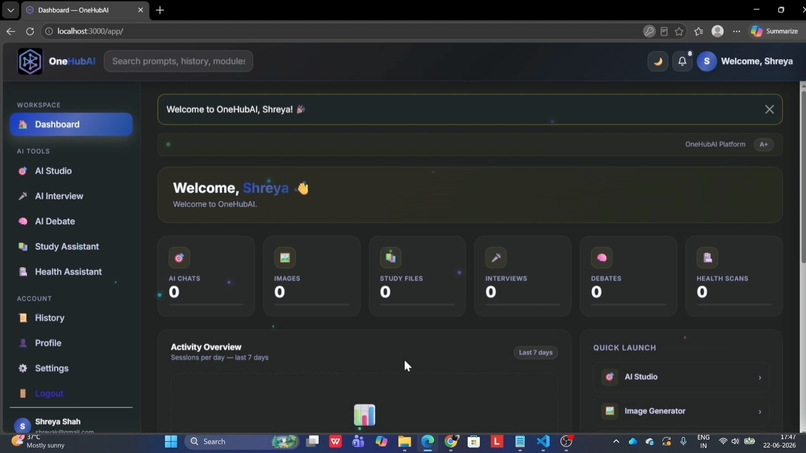Click the reader view icon in address bar

pos(664,31)
